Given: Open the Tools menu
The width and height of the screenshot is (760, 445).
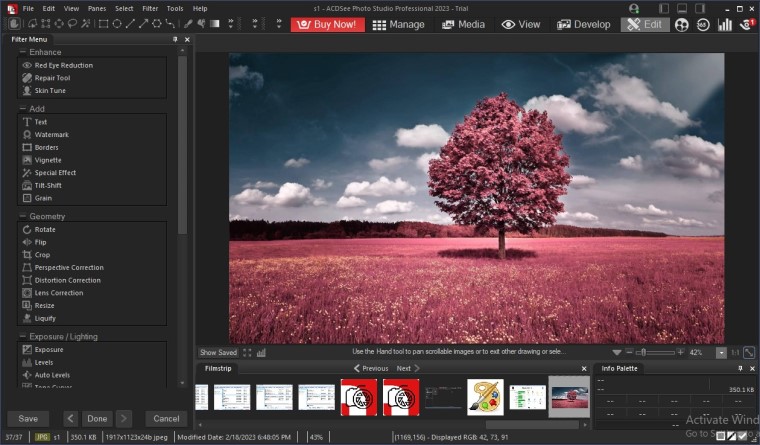Looking at the screenshot, I should [174, 8].
